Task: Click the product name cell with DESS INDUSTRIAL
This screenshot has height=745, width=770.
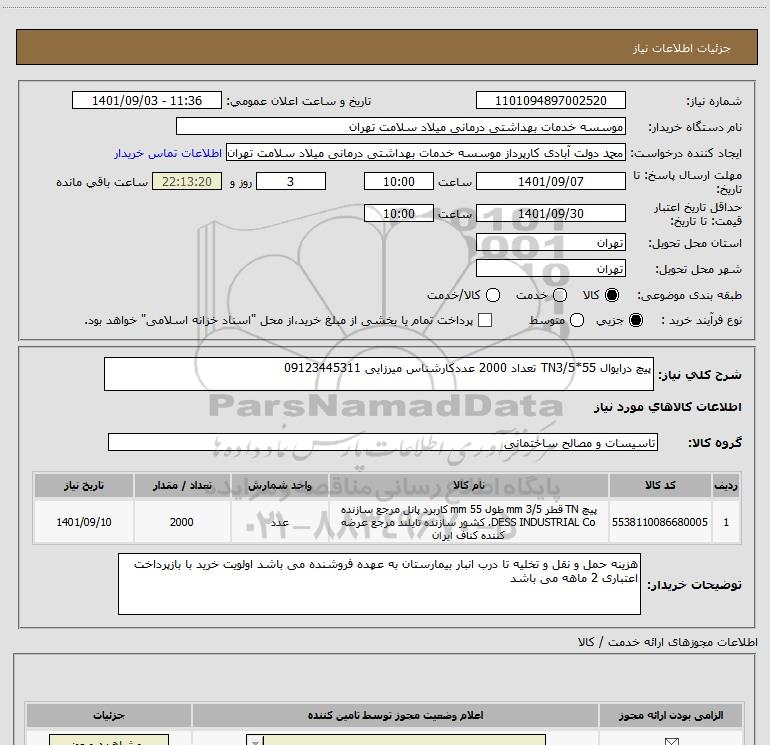Action: (x=468, y=522)
